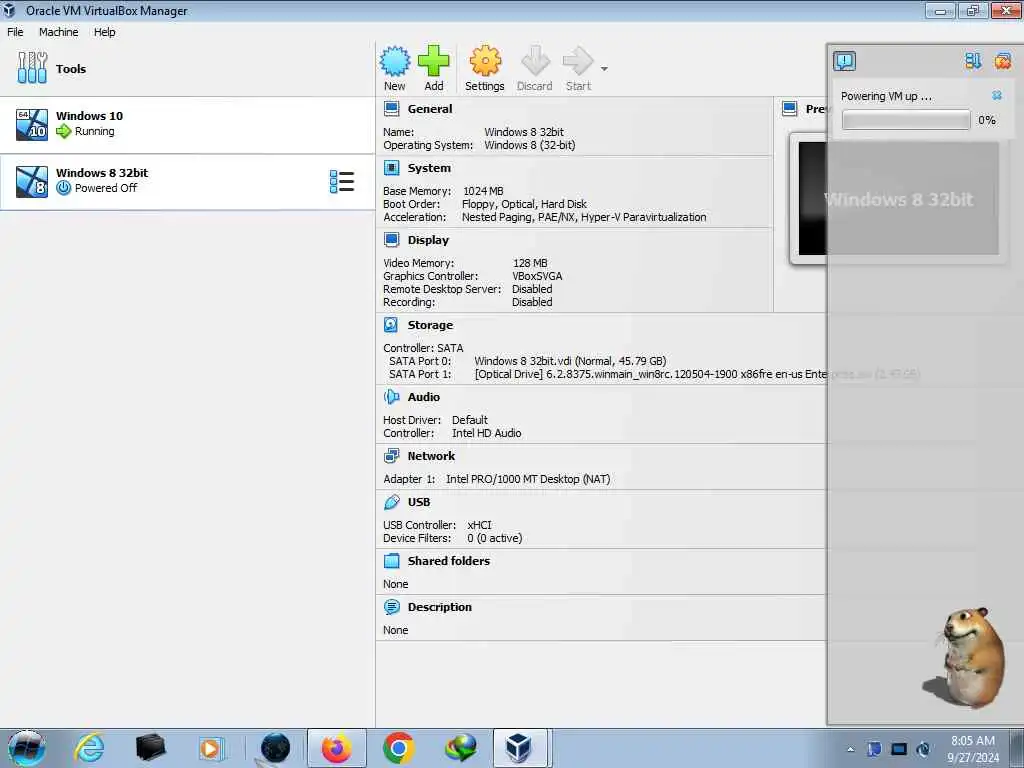Click the Windows 8 OS icon
This screenshot has width=1024, height=768.
coord(31,182)
